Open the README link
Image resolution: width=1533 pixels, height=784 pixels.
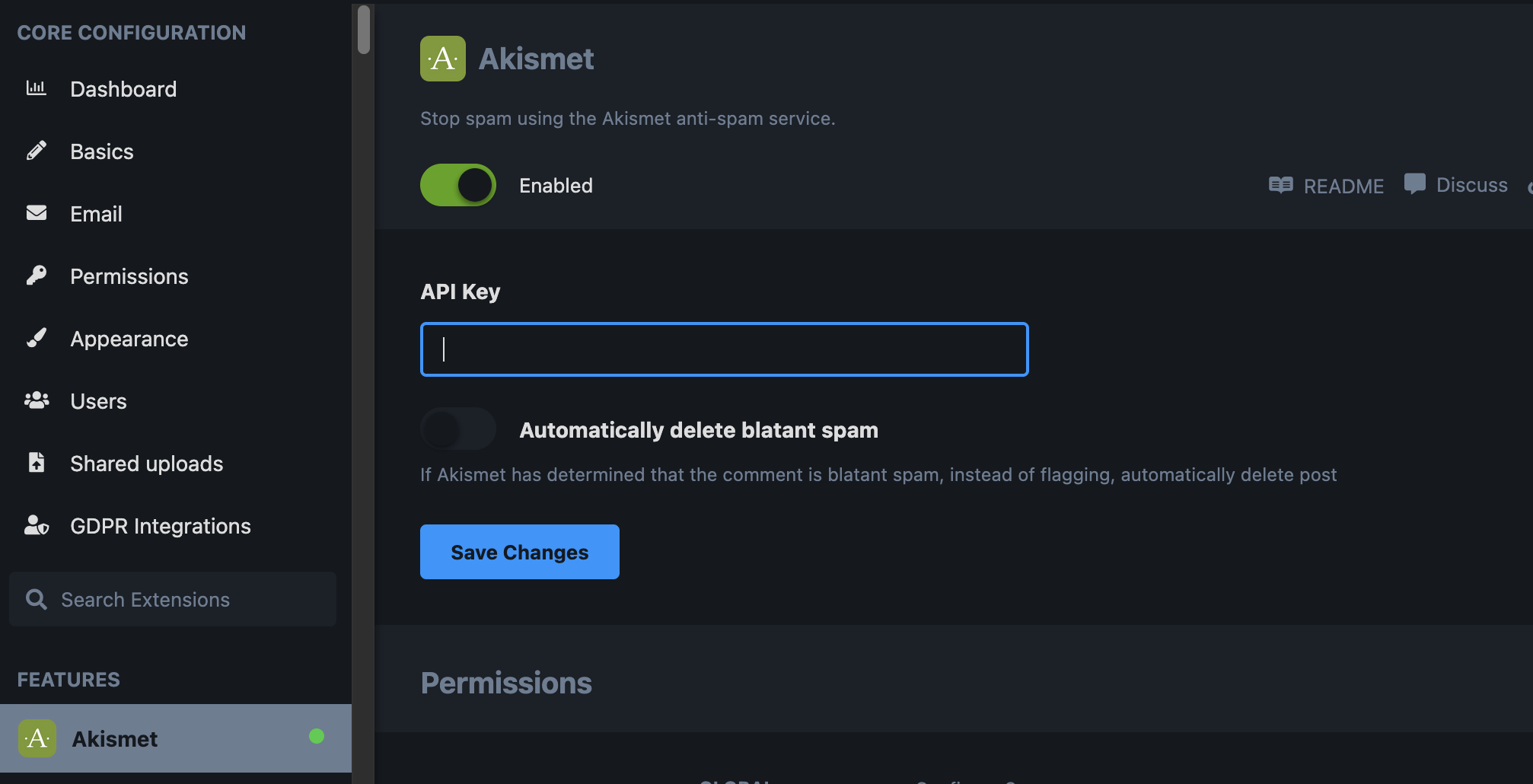(x=1343, y=186)
